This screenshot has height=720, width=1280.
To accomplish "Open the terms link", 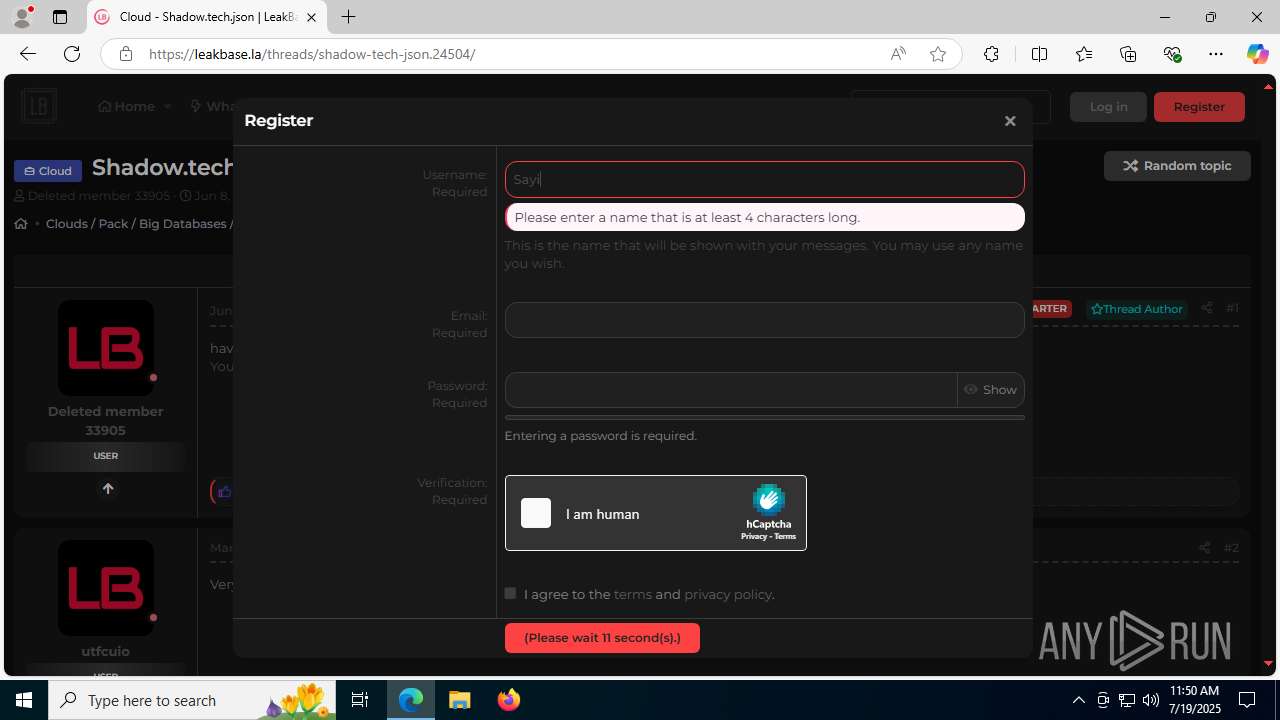I will [632, 594].
